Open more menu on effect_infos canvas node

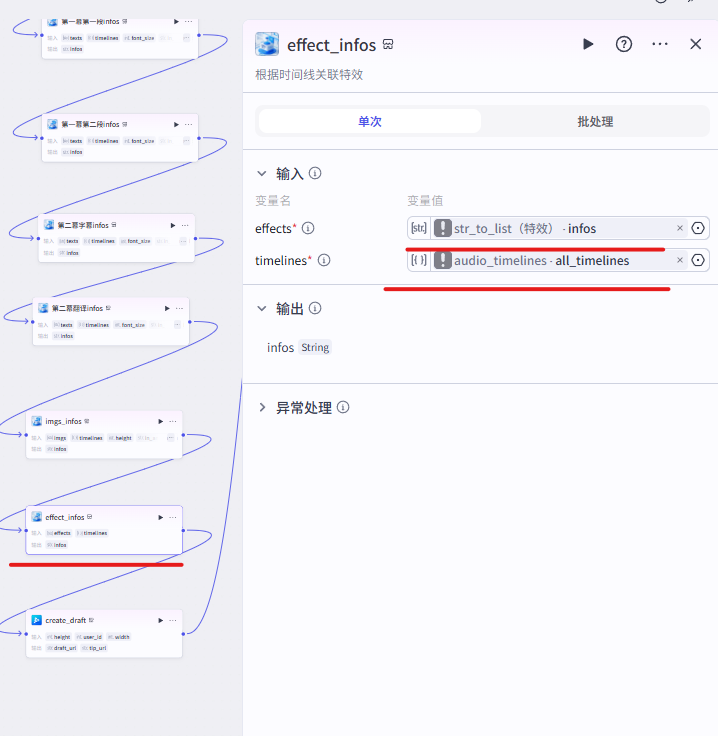pyautogui.click(x=173, y=517)
